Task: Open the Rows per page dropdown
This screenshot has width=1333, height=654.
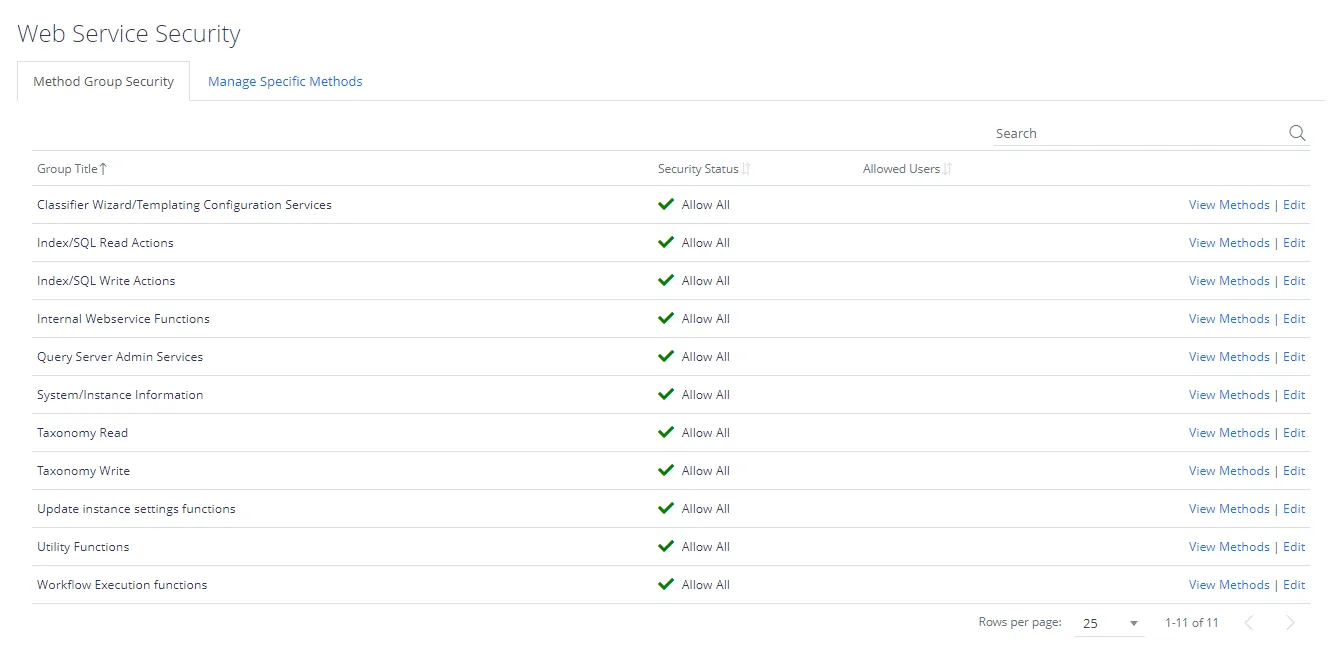Action: click(x=1111, y=623)
